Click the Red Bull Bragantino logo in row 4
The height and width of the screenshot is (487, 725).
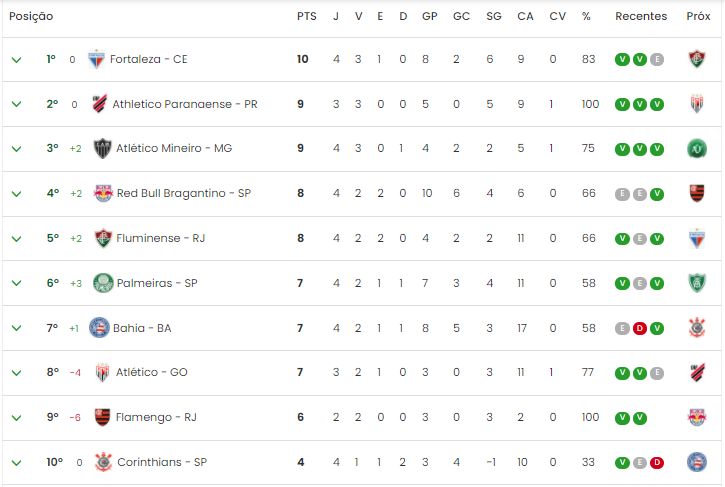click(103, 193)
